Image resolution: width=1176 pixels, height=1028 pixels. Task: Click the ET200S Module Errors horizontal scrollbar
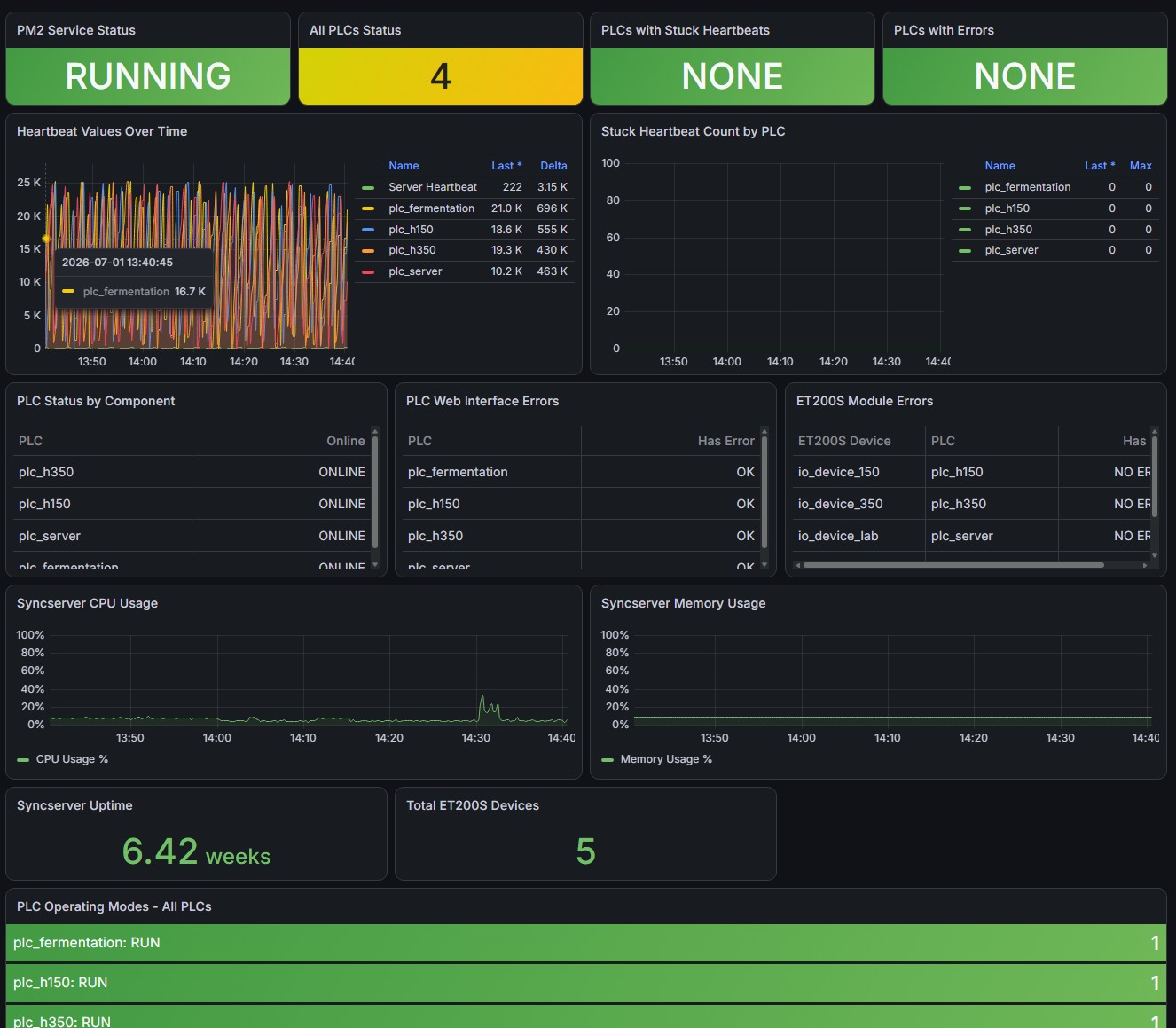[x=953, y=565]
